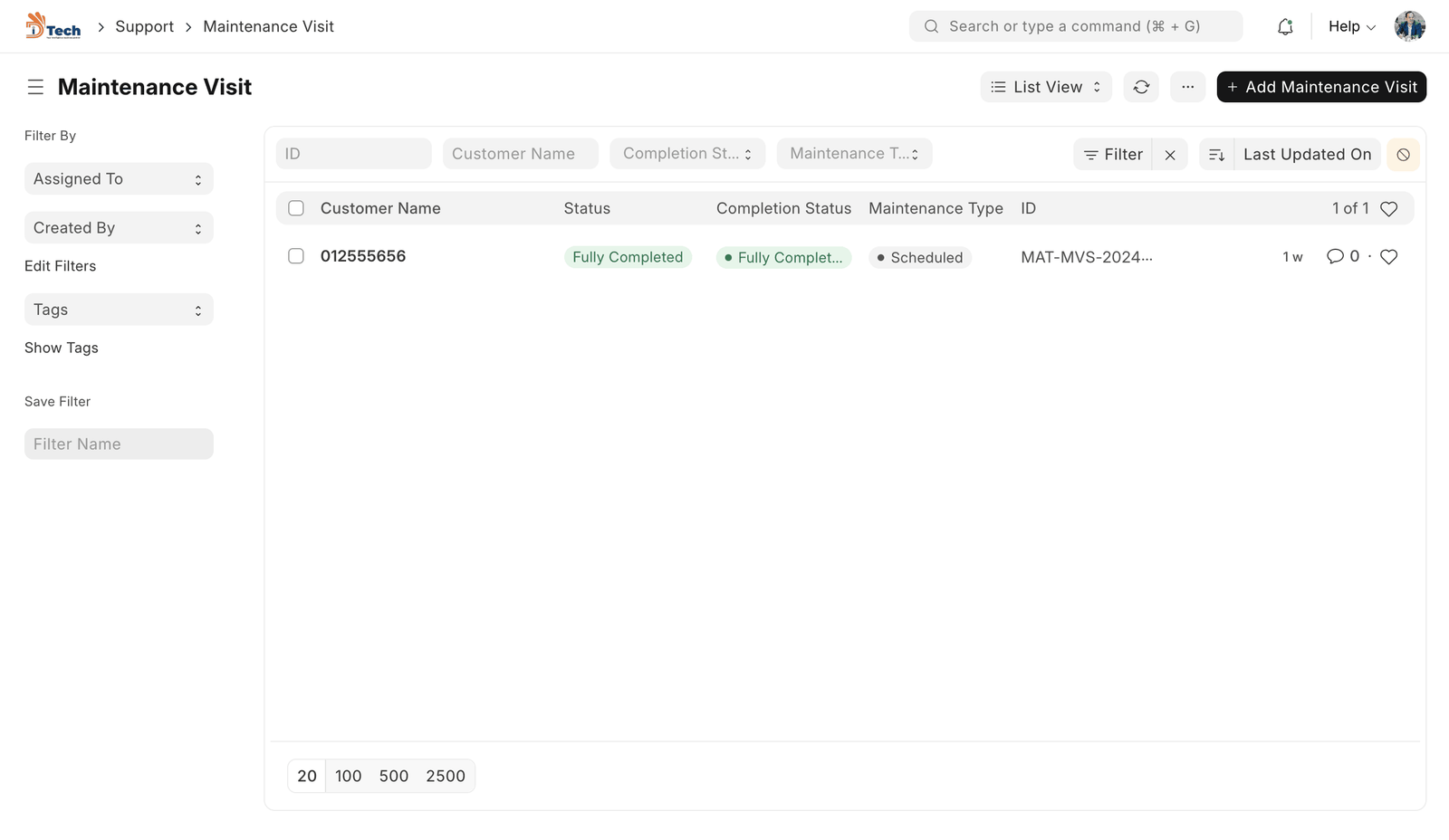This screenshot has width=1449, height=840.
Task: Open the List View switcher dropdown
Action: pos(1045,87)
